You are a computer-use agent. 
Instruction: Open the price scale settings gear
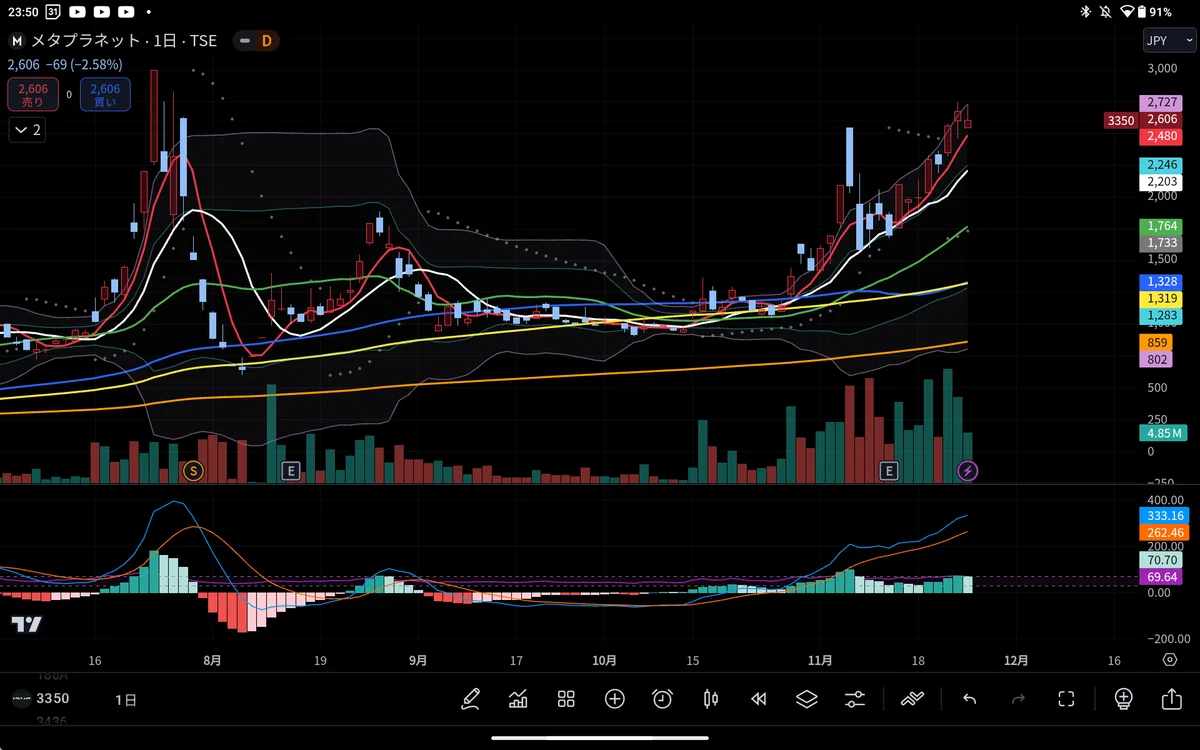click(1170, 660)
